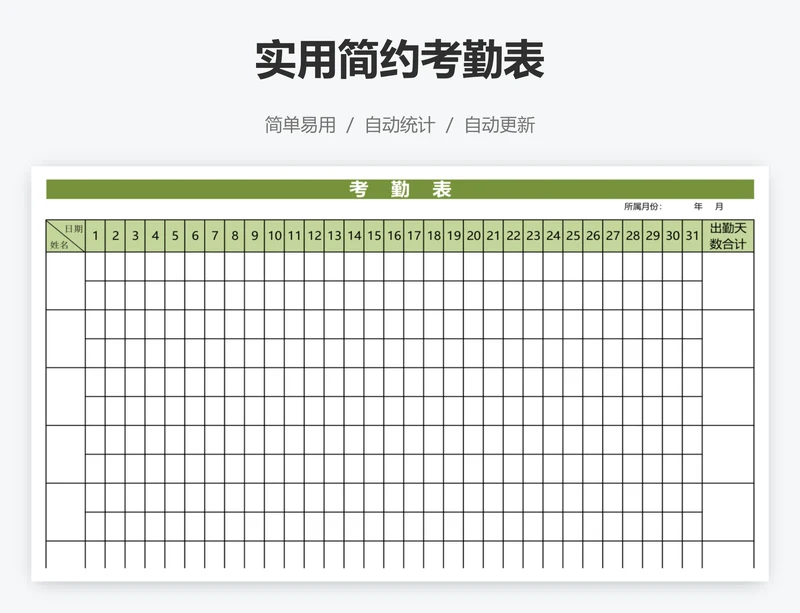Select date column header 23
Image resolution: width=800 pixels, height=613 pixels.
(533, 236)
